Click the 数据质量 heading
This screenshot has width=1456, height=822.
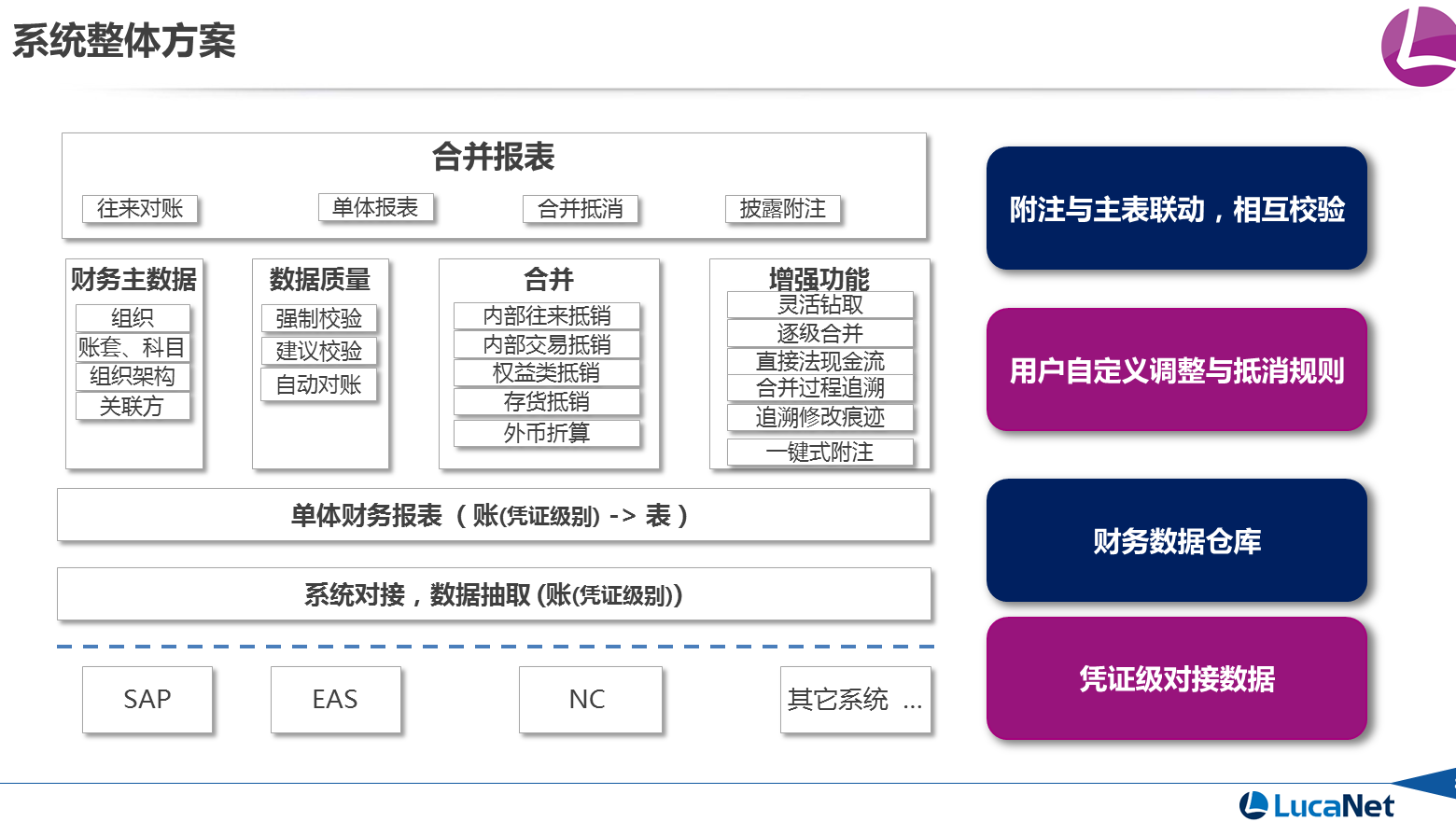[x=320, y=279]
